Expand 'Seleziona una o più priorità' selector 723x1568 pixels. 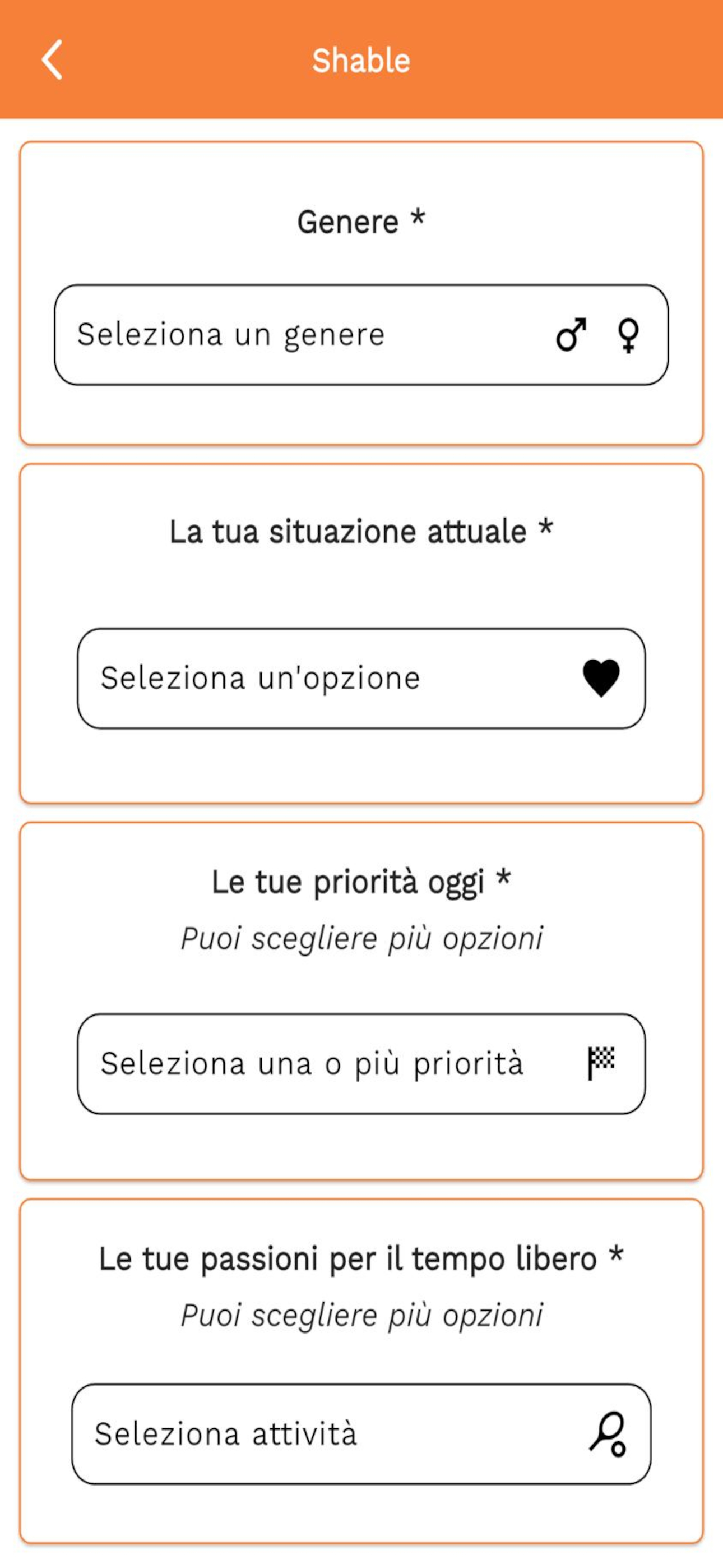click(x=361, y=1063)
